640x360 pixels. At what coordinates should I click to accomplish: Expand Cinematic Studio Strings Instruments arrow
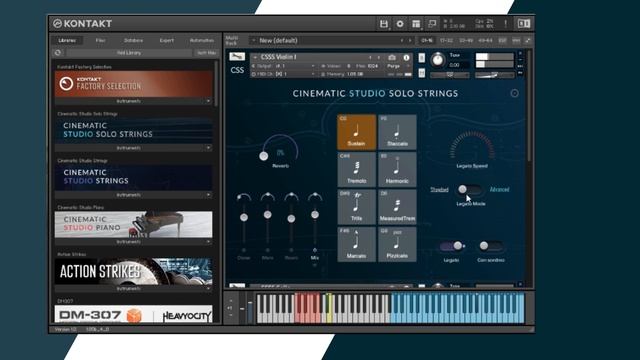pos(208,195)
